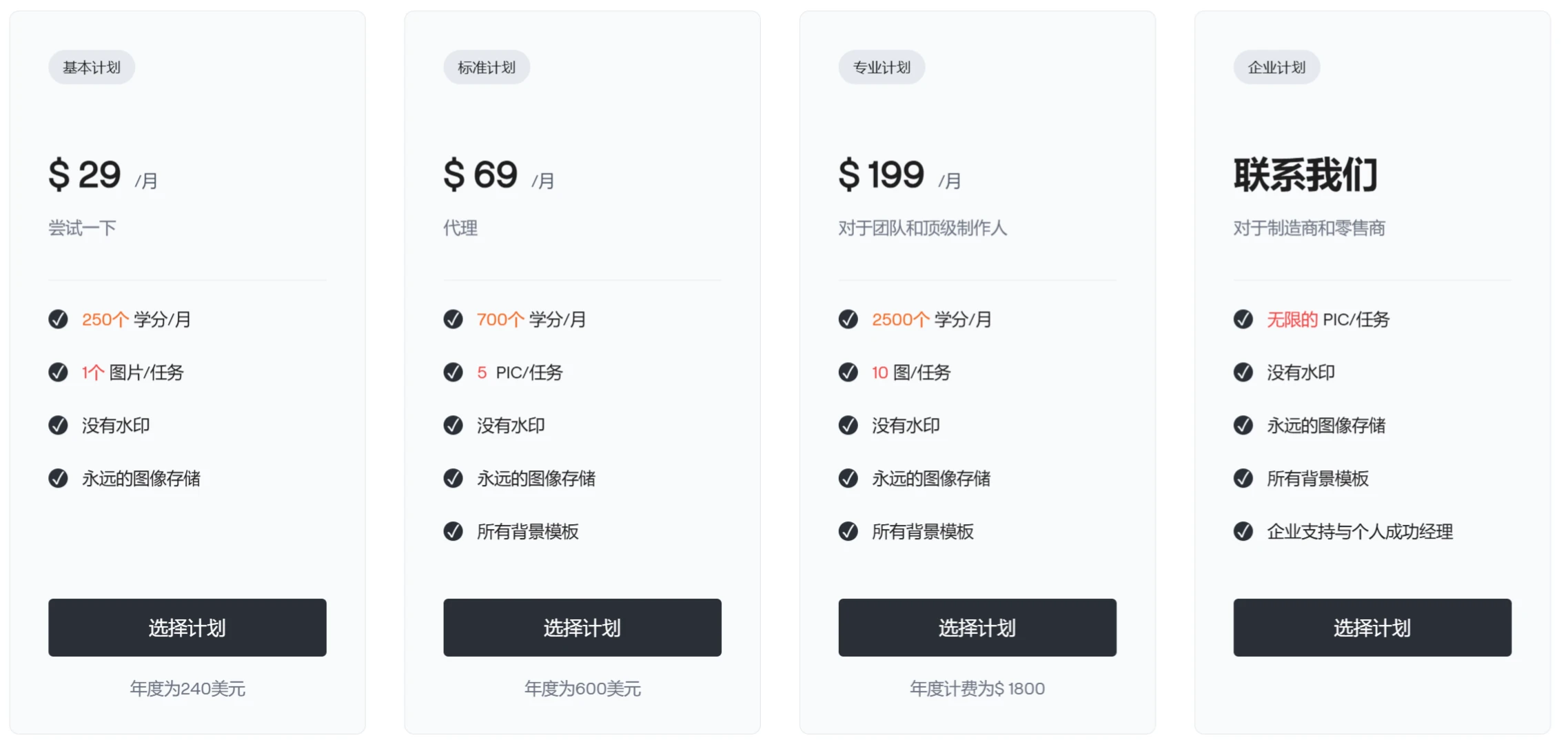This screenshot has width=1568, height=749.
Task: Select the checkmark beside 700个 学分/月
Action: pos(453,319)
